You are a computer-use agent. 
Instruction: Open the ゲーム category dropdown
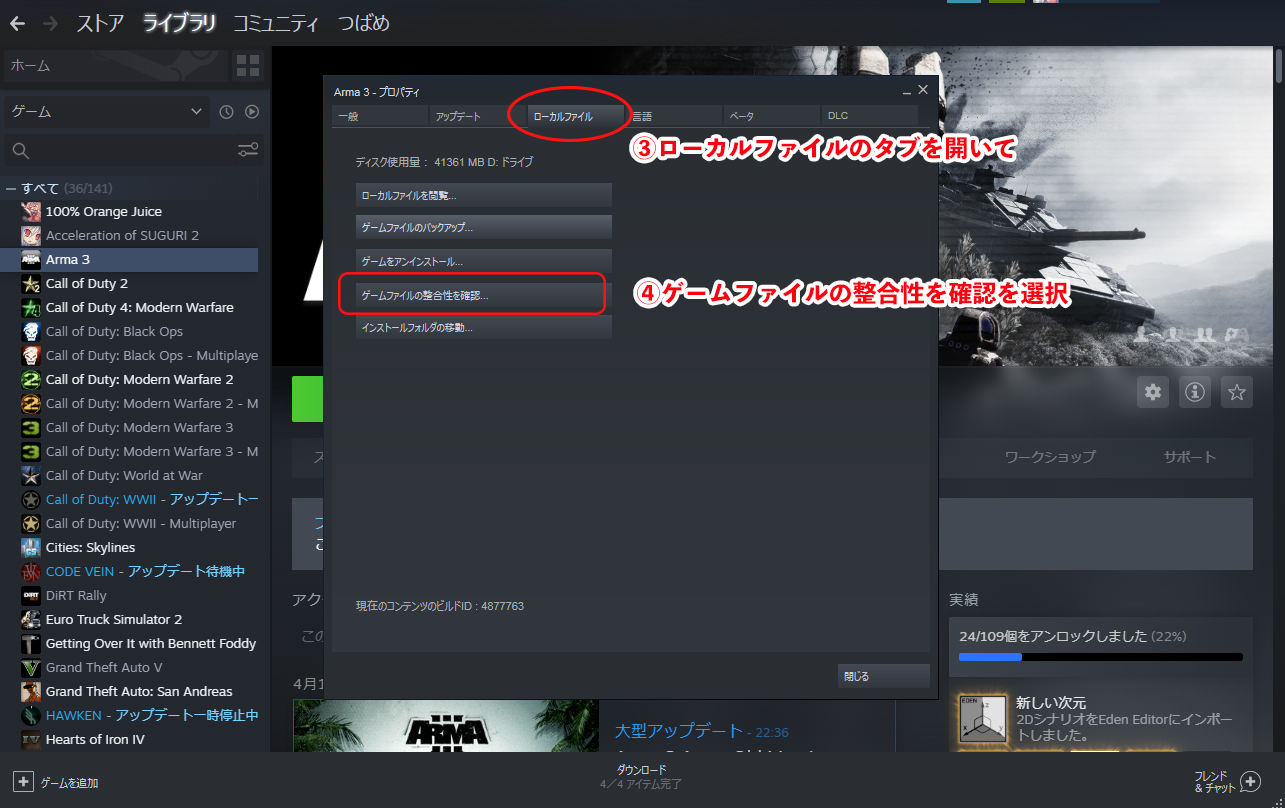coord(106,112)
